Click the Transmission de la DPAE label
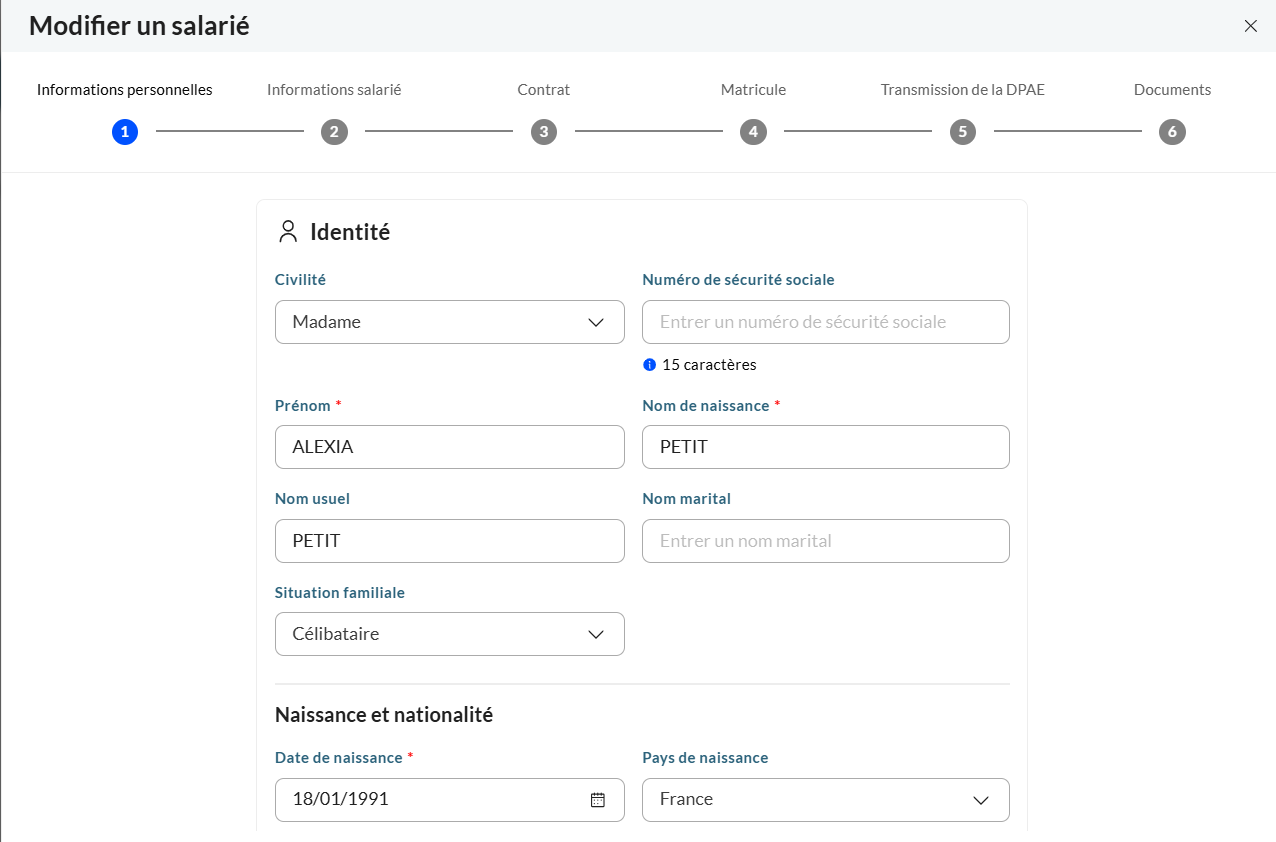The height and width of the screenshot is (842, 1276). click(x=962, y=90)
